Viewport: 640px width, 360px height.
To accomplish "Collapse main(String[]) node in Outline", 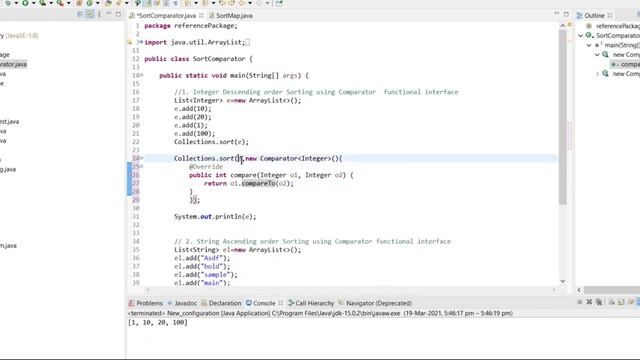I will 589,45.
